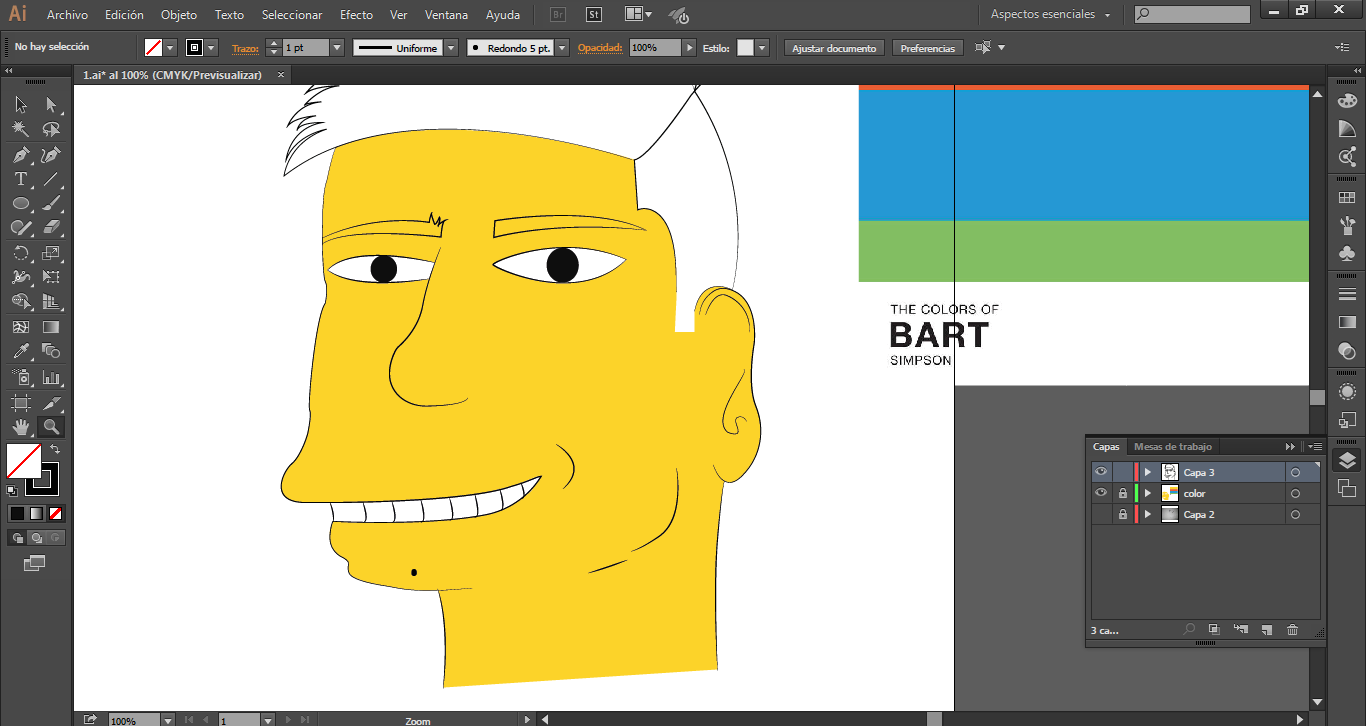Activate the Eyedropper tool
Screen dimensions: 1366x726
(20, 352)
